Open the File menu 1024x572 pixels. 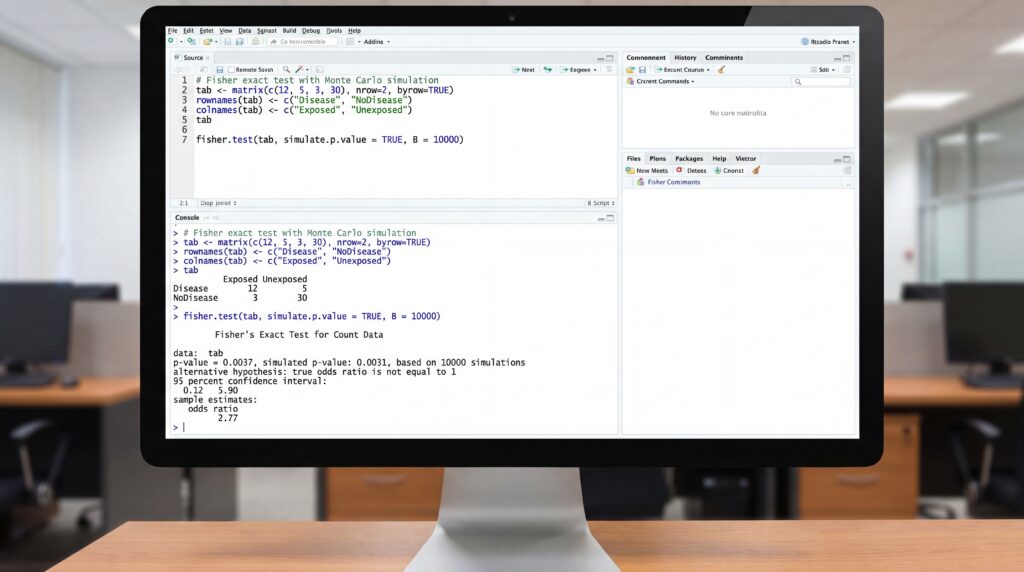click(x=172, y=31)
